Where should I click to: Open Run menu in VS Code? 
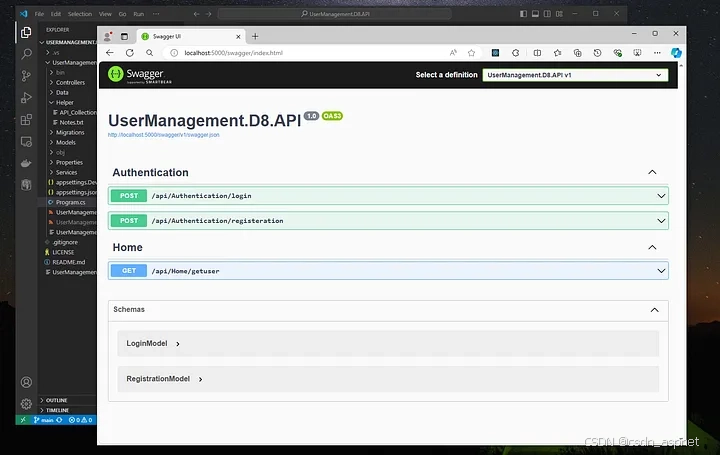(139, 14)
